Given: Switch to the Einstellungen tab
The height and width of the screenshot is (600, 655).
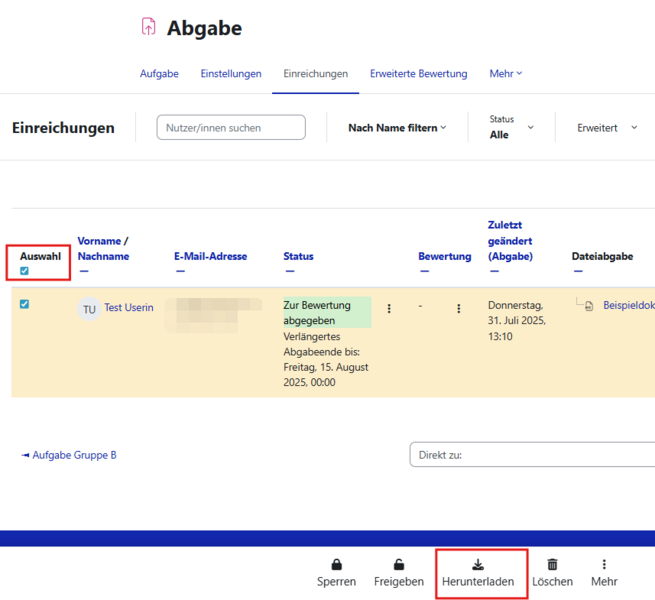Looking at the screenshot, I should 231,74.
